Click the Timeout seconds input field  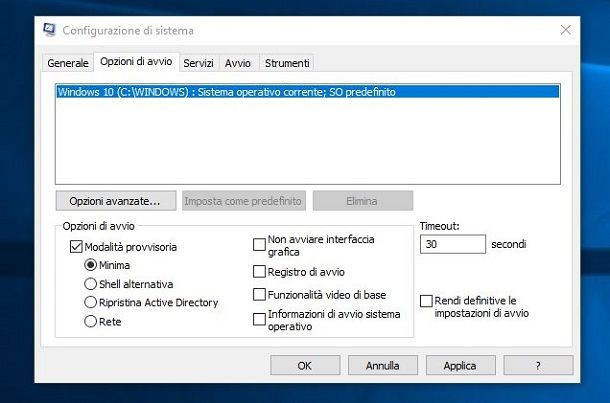[x=453, y=244]
